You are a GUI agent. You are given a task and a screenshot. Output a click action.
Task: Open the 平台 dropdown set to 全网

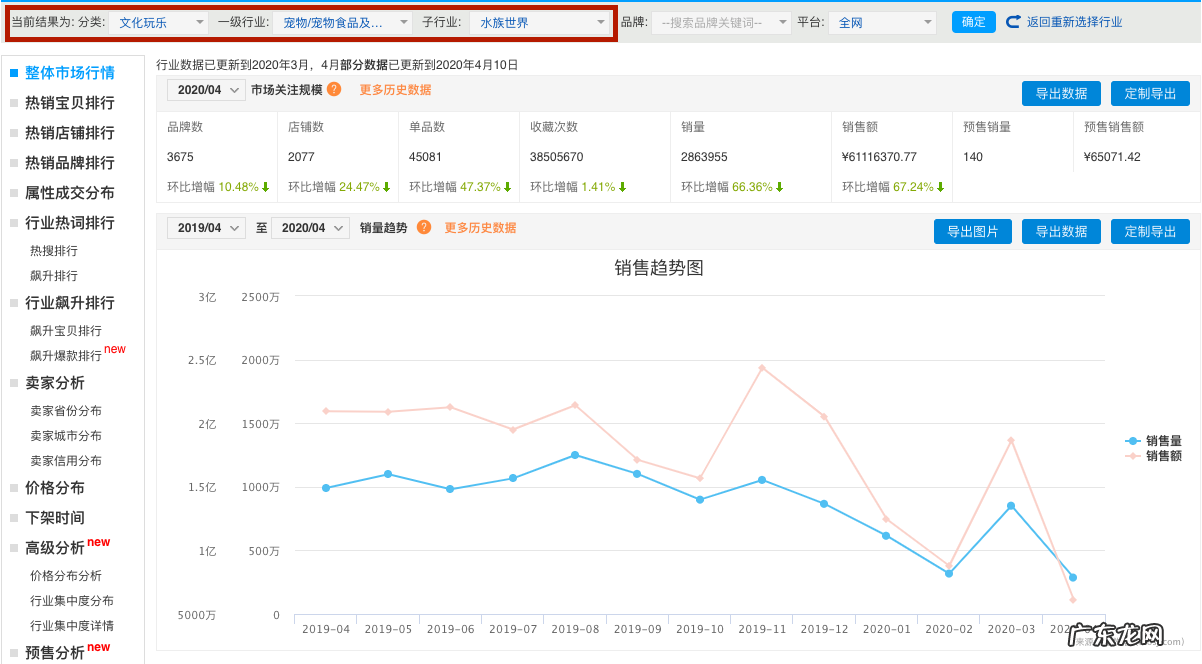880,21
